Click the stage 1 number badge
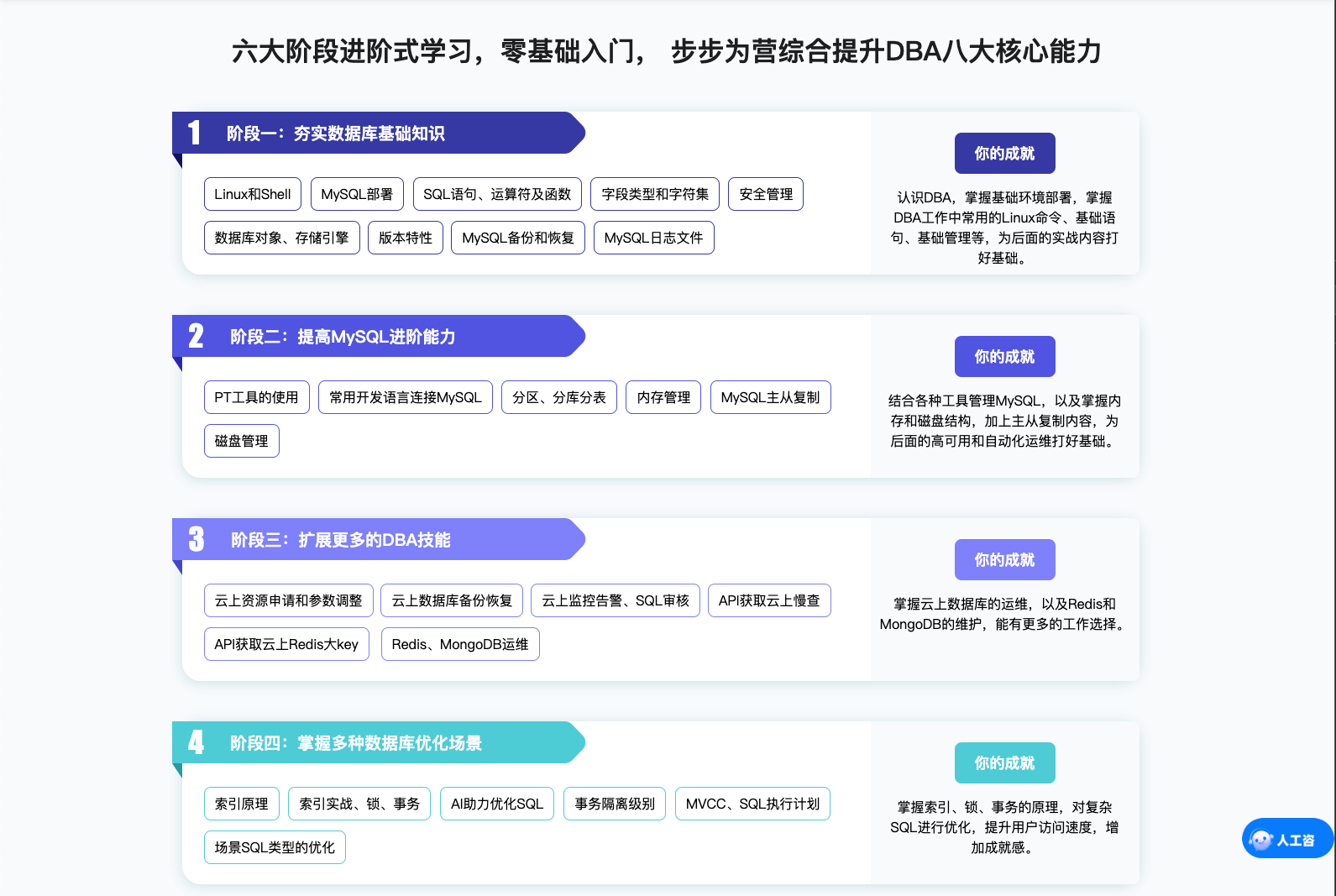Screen dimensions: 1336x896 pyautogui.click(x=195, y=133)
